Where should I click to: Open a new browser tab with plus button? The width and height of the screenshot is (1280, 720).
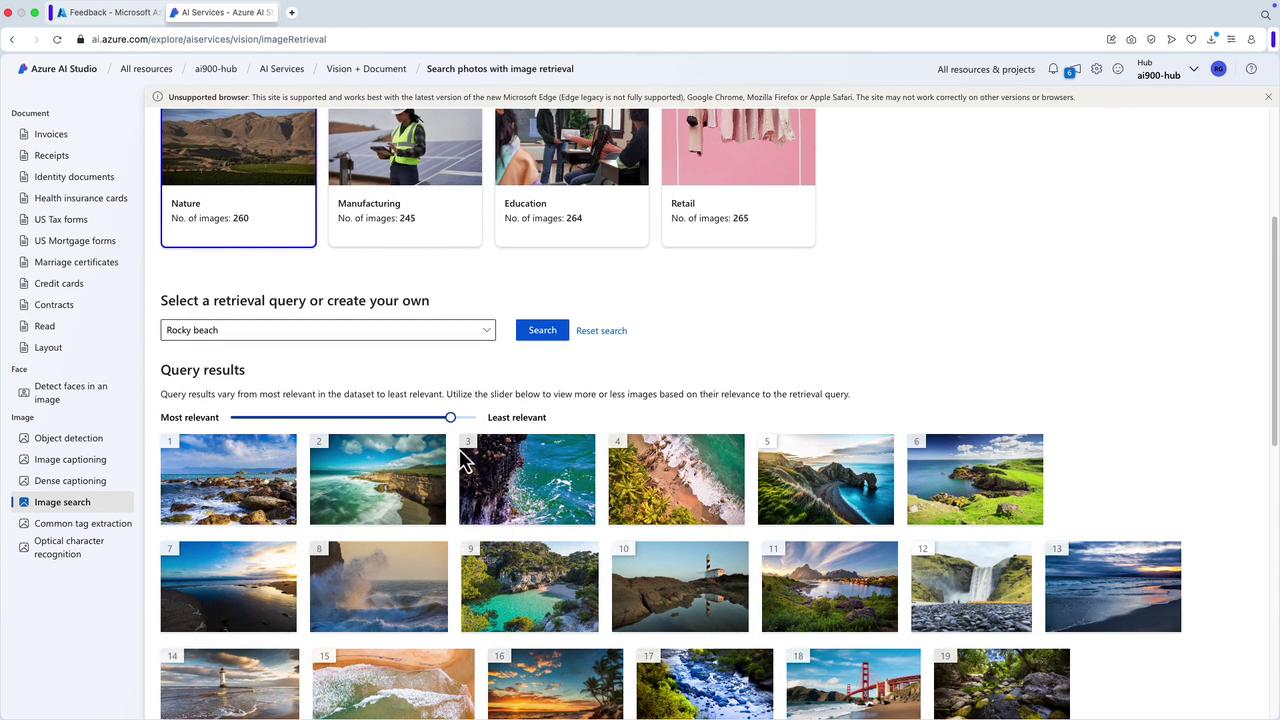pos(292,13)
